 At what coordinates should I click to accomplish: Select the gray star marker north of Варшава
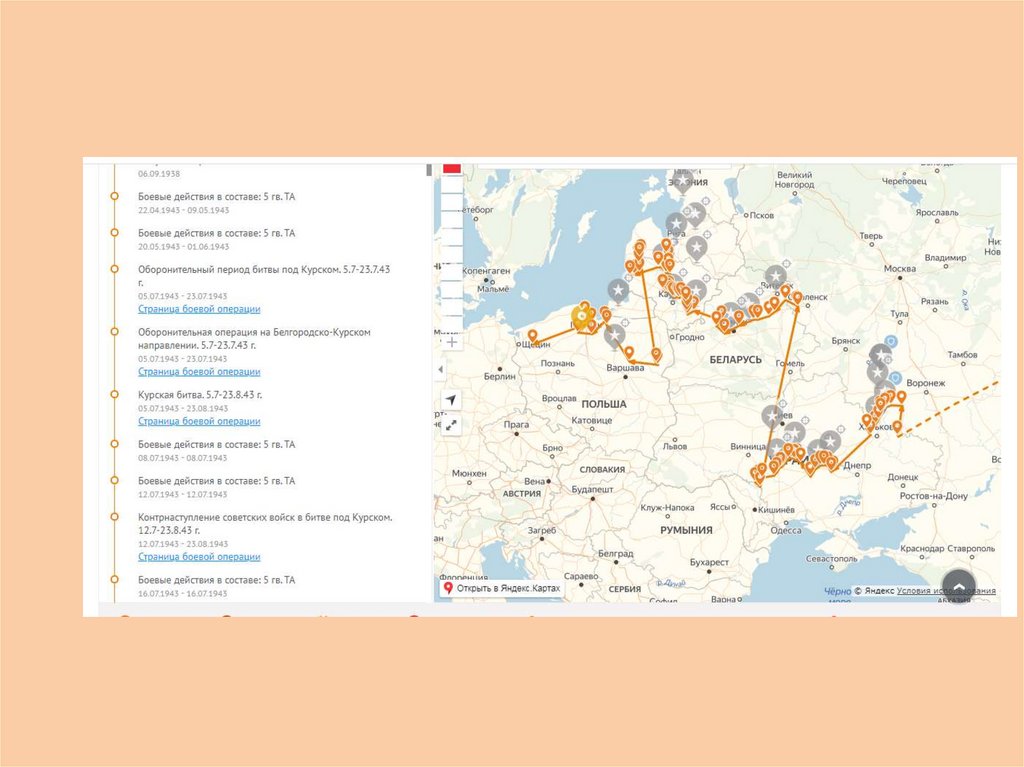614,336
